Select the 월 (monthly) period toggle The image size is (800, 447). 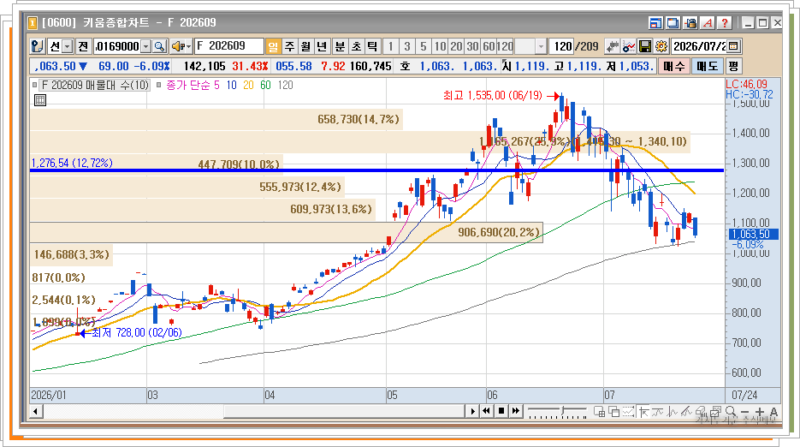coord(306,46)
